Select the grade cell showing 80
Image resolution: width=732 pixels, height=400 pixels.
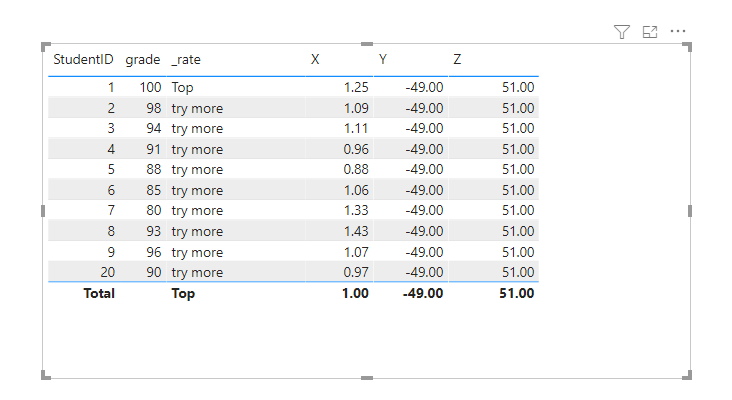pyautogui.click(x=154, y=211)
